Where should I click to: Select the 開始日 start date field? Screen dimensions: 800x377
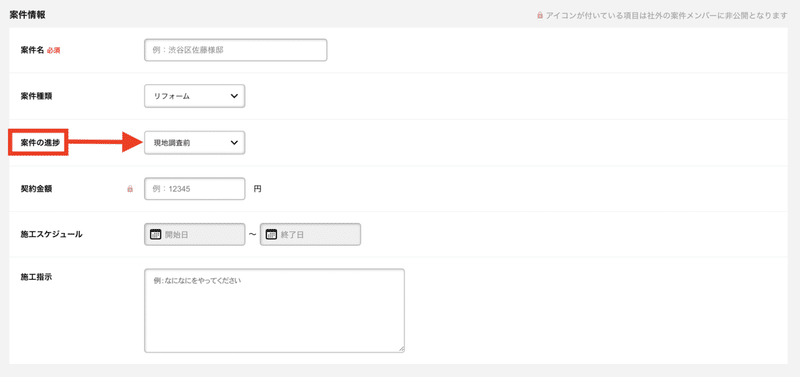[x=195, y=235]
